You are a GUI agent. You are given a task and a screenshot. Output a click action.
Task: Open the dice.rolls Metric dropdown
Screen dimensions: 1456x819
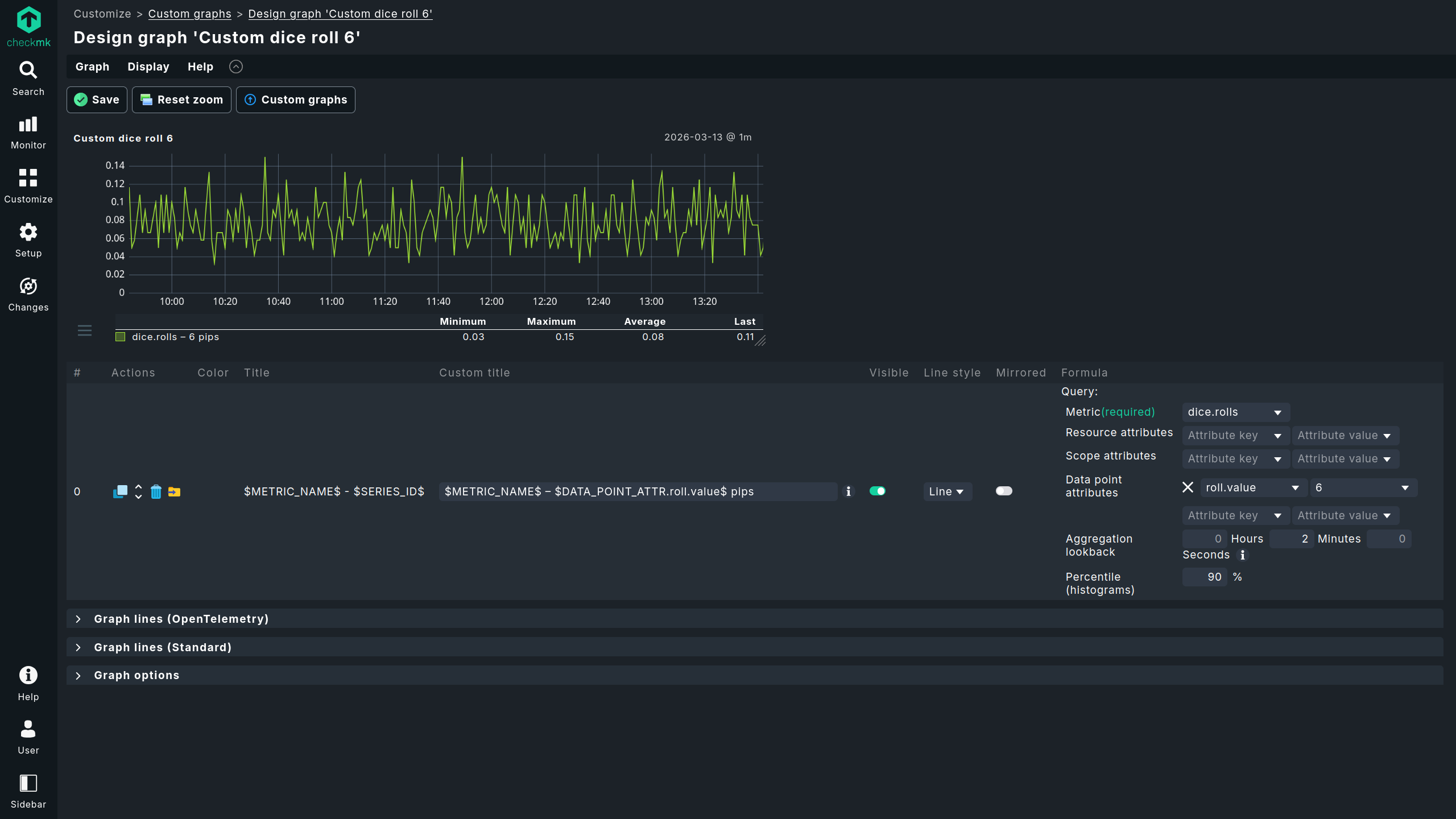[x=1234, y=412]
